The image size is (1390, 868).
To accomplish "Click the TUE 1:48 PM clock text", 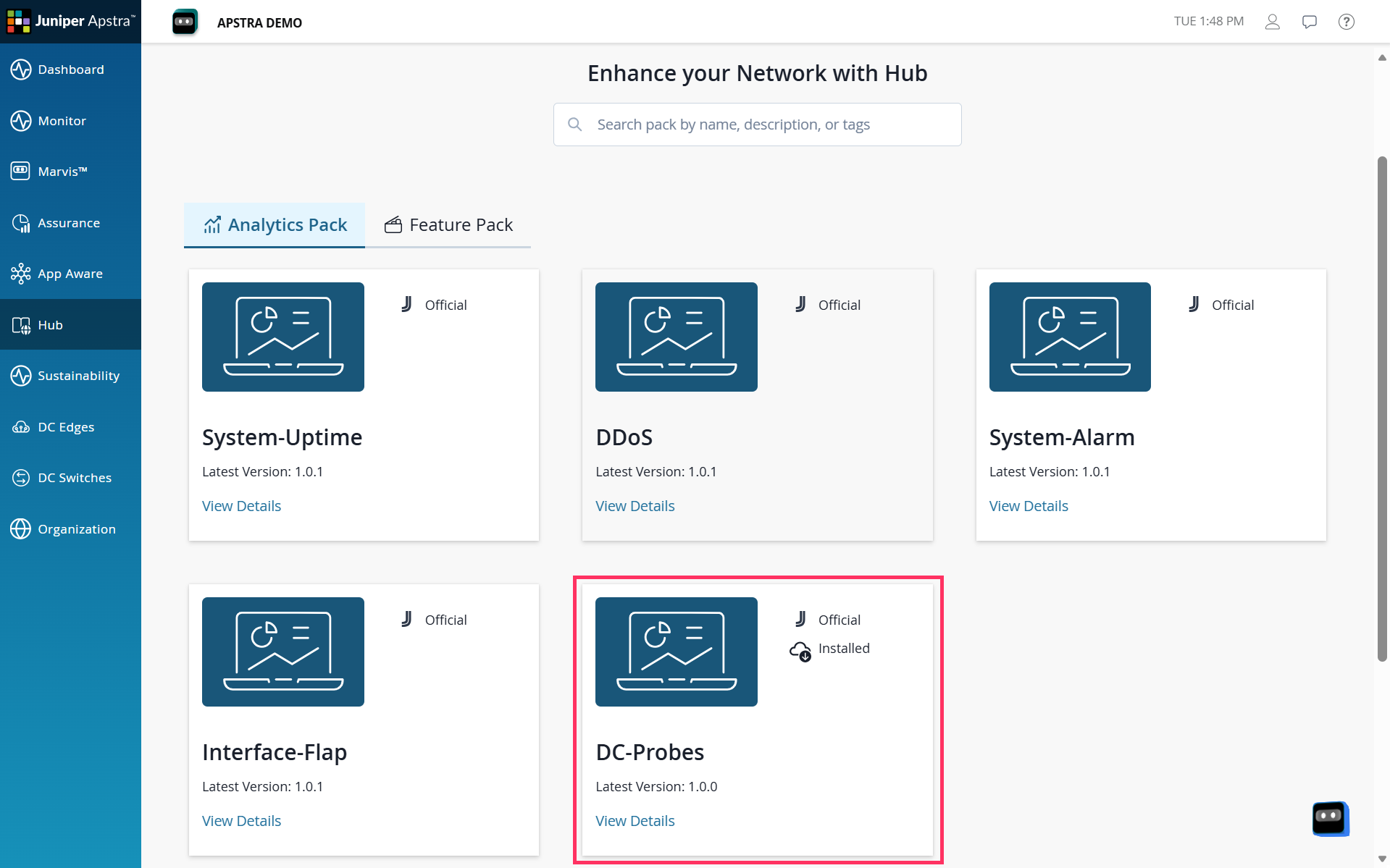I will pyautogui.click(x=1209, y=21).
